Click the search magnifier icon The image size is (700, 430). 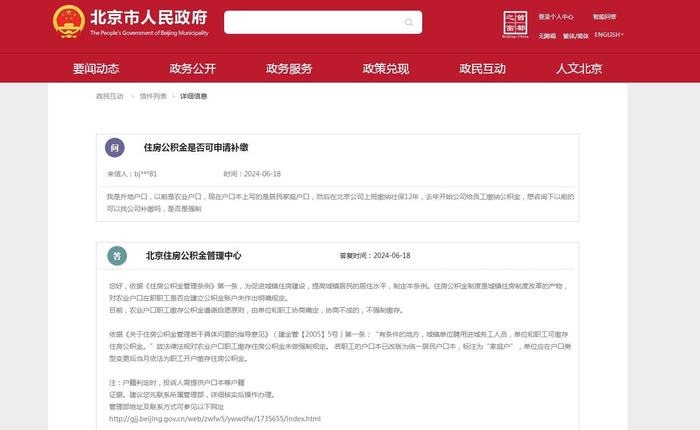[x=408, y=22]
